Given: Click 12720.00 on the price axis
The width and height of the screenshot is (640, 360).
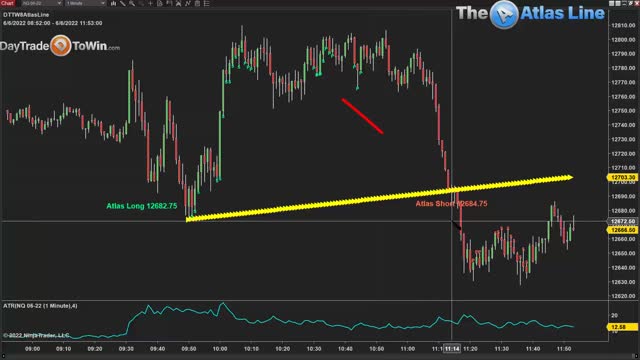Looking at the screenshot, I should [x=623, y=153].
